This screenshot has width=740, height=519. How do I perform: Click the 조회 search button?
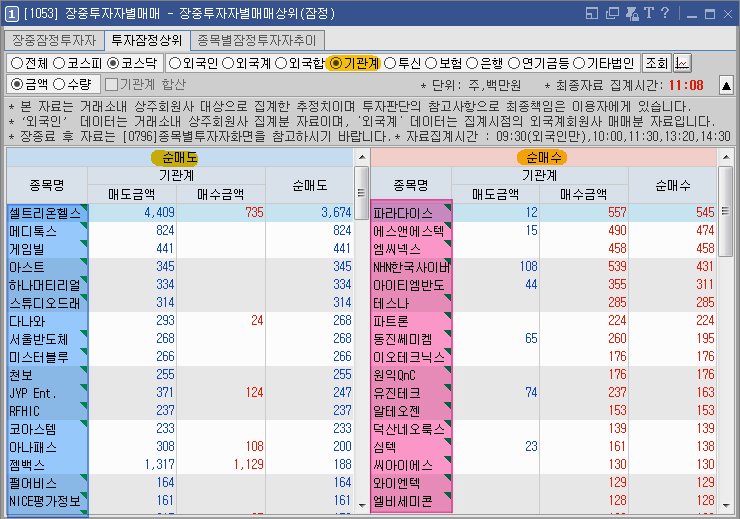coord(657,63)
